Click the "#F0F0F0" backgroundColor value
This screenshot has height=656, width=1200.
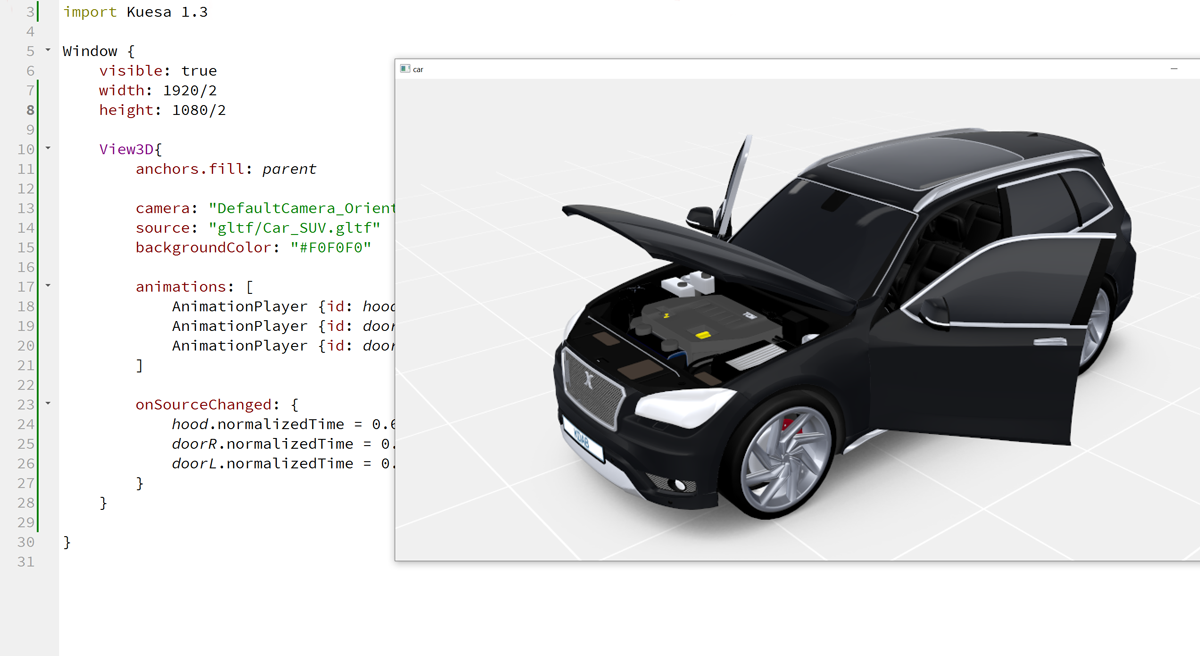[331, 247]
